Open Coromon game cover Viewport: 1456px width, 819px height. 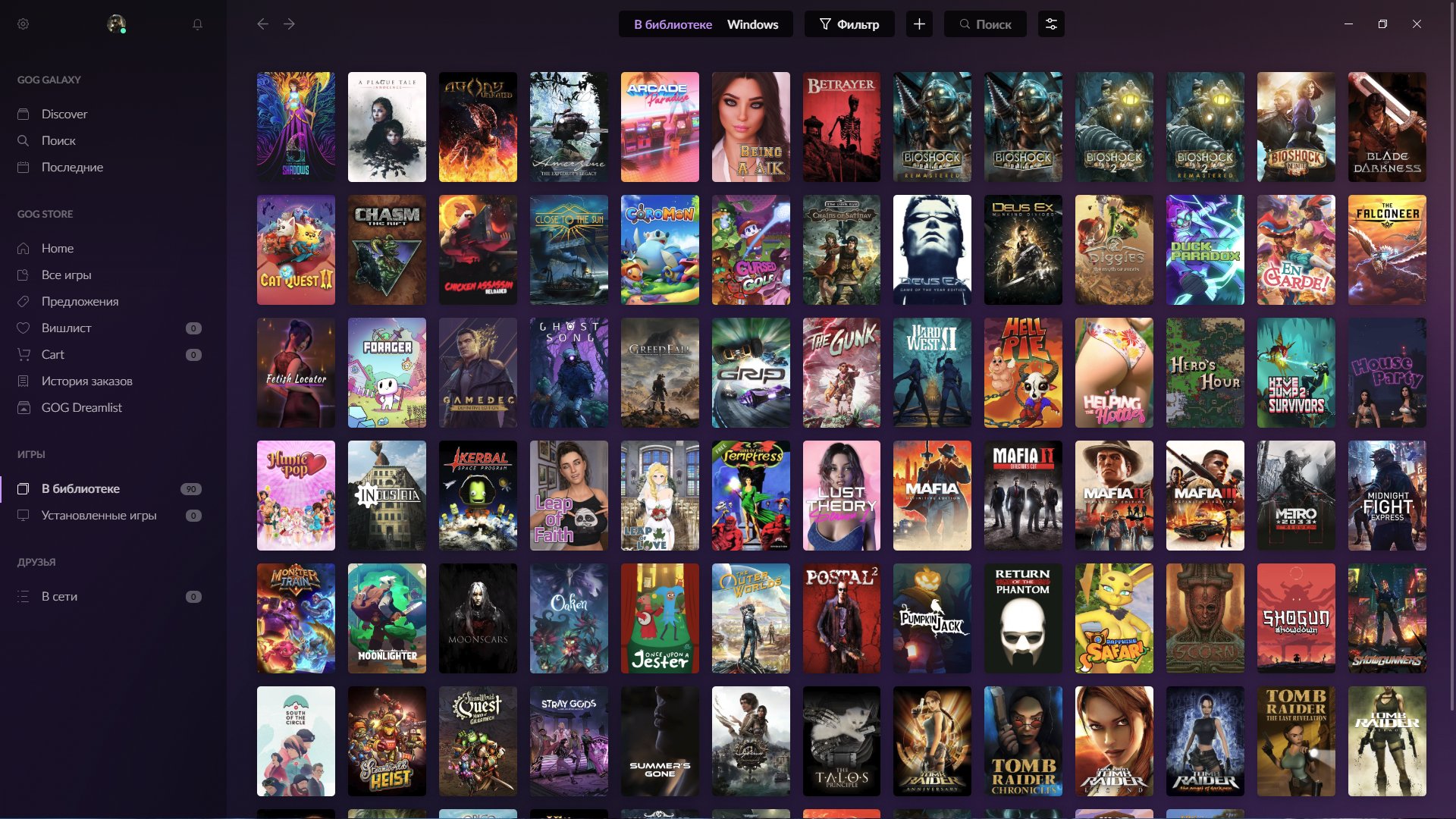[660, 249]
